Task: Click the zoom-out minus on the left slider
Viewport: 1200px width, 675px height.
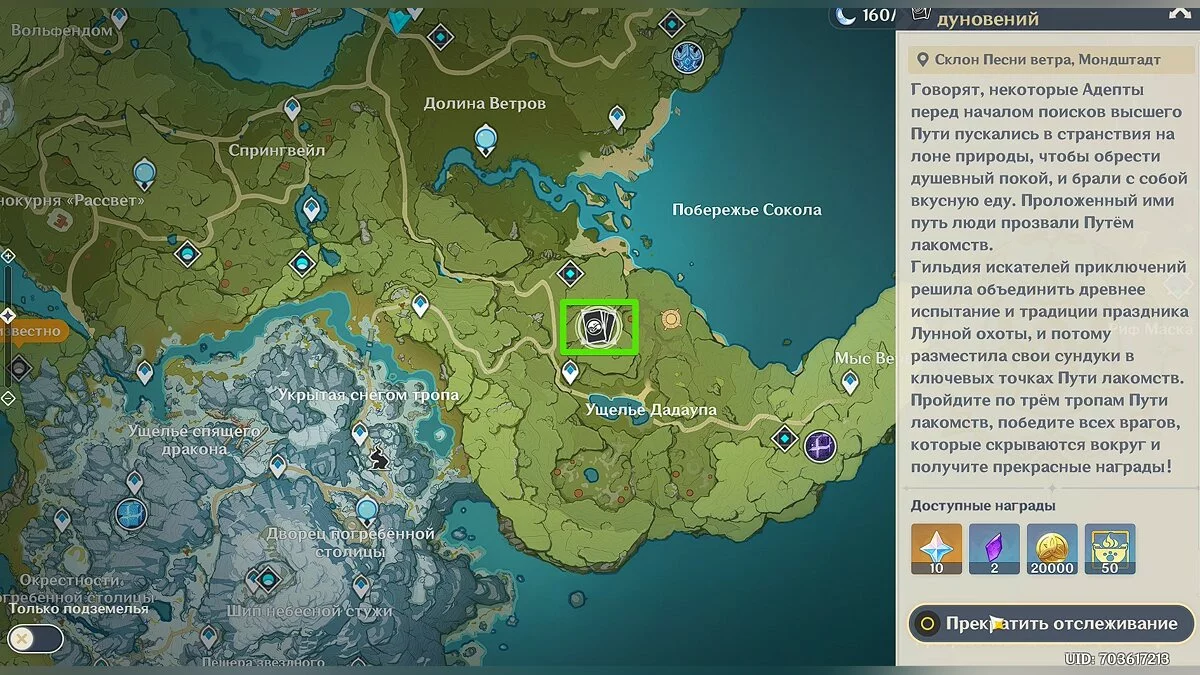Action: [8, 398]
